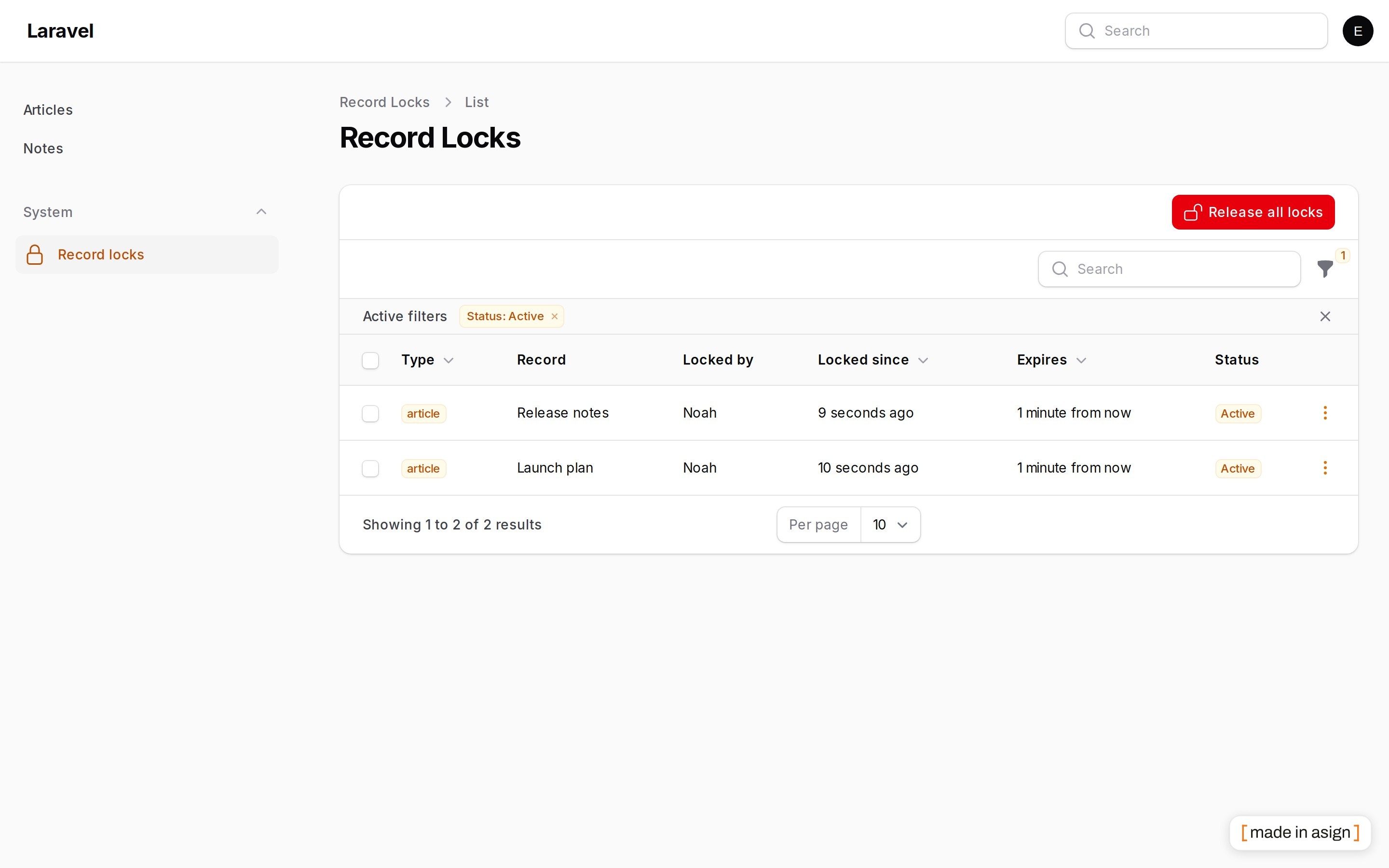Tick the Release notes row checkbox
Viewport: 1389px width, 868px height.
pyautogui.click(x=370, y=413)
